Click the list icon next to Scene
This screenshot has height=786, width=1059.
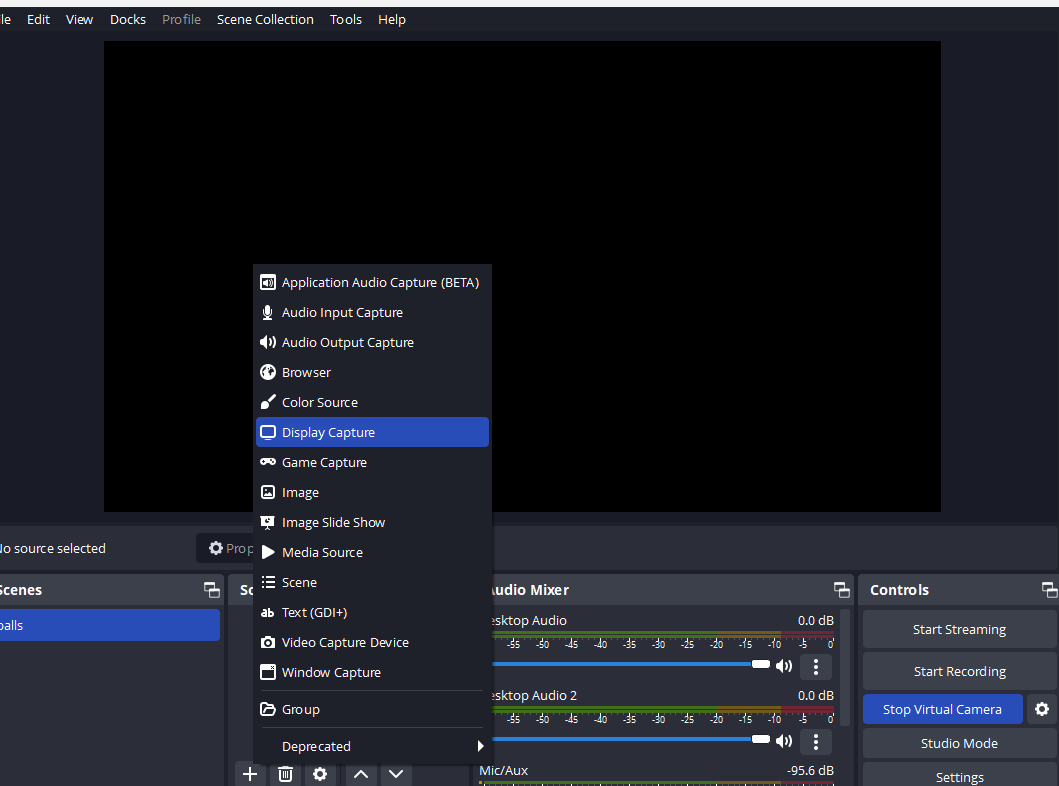pyautogui.click(x=268, y=582)
